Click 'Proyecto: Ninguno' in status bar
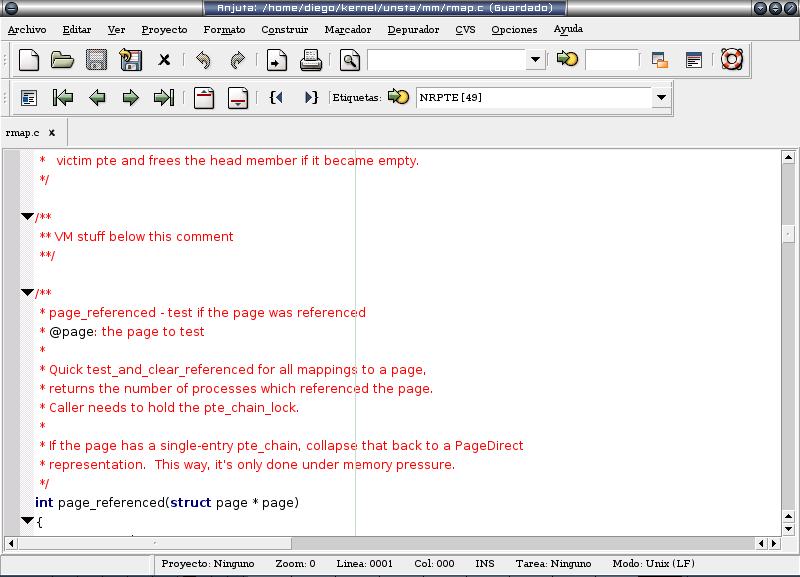The image size is (800, 577). 208,564
